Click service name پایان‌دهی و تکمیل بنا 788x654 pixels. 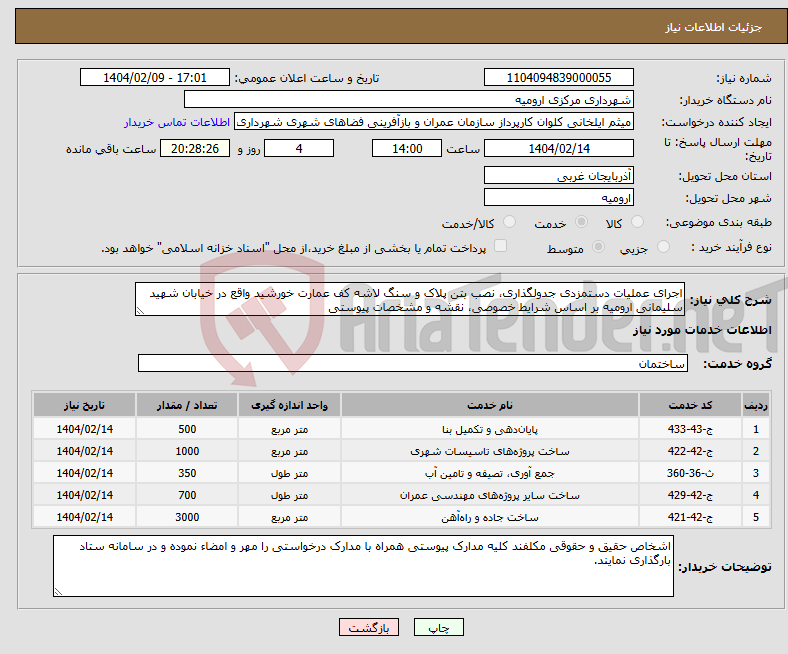[x=490, y=429]
